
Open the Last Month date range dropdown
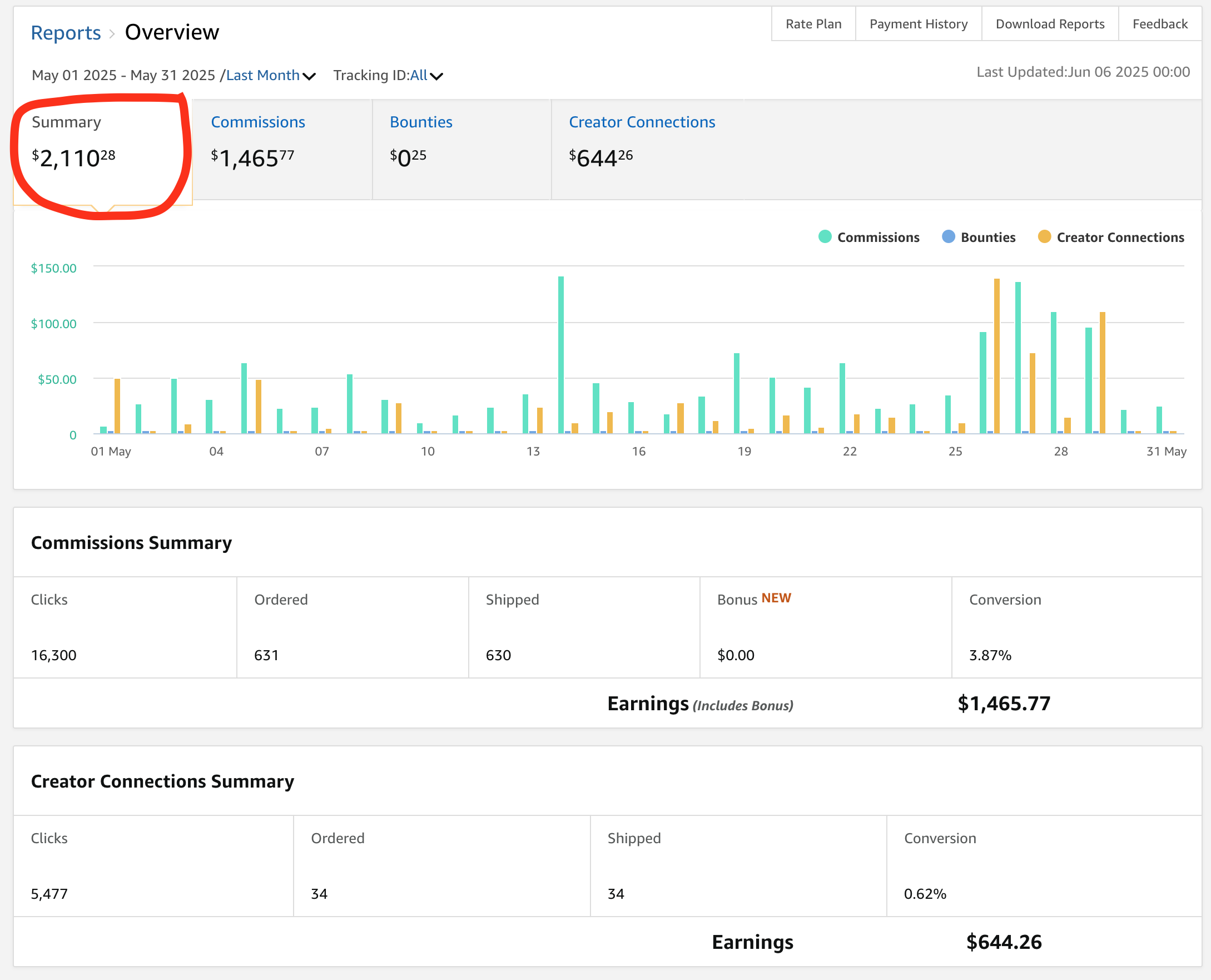263,75
